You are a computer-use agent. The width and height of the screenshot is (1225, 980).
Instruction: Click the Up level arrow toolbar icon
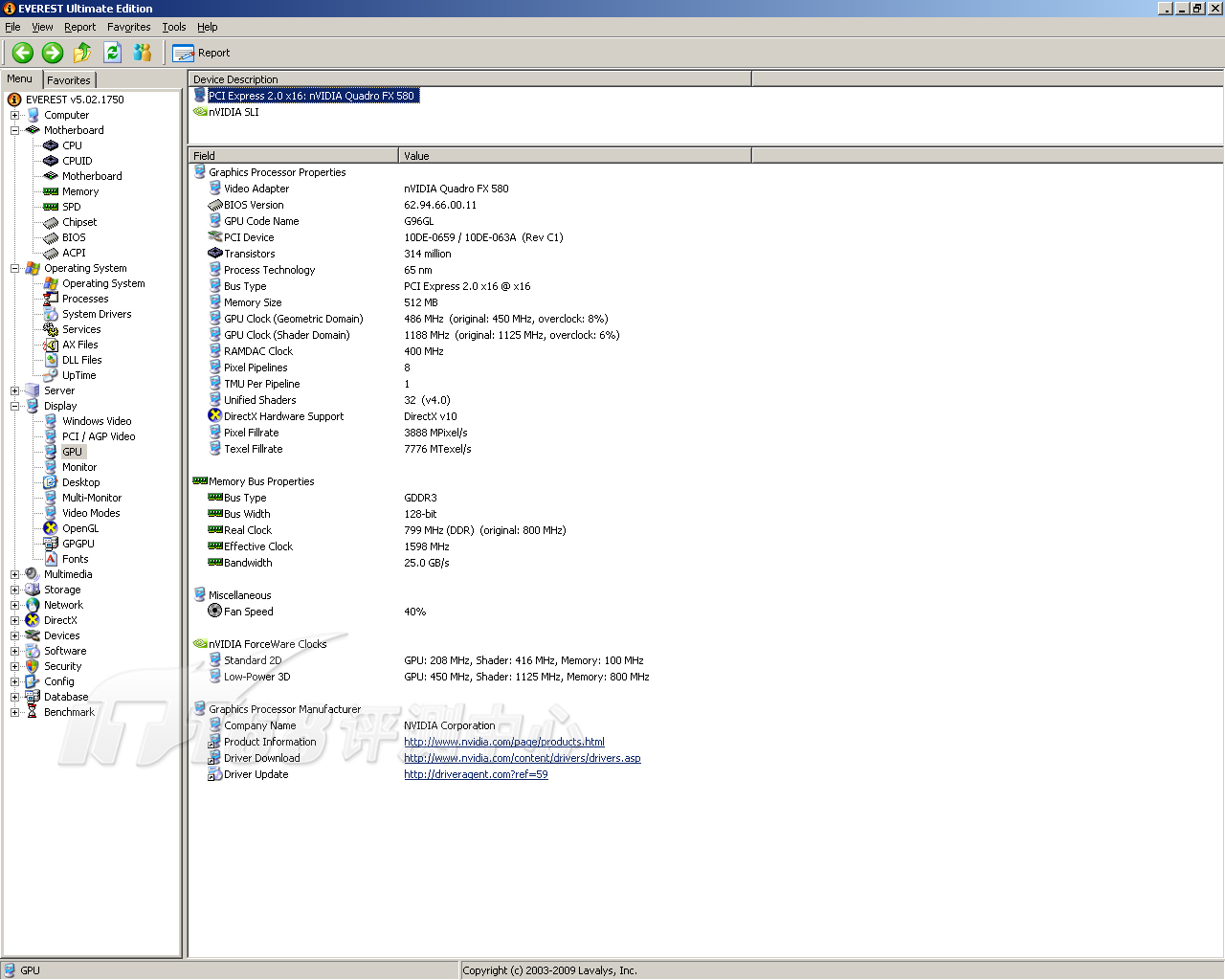(82, 54)
